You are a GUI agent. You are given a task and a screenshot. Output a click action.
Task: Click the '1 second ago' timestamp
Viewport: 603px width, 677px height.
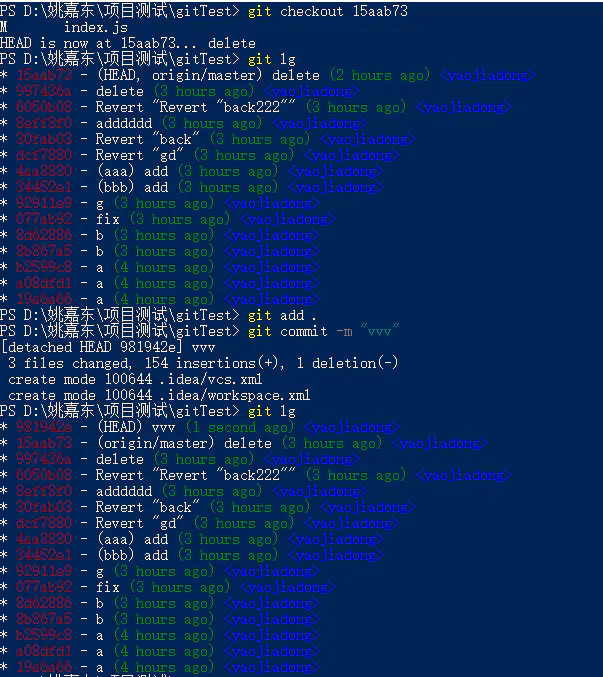point(239,427)
